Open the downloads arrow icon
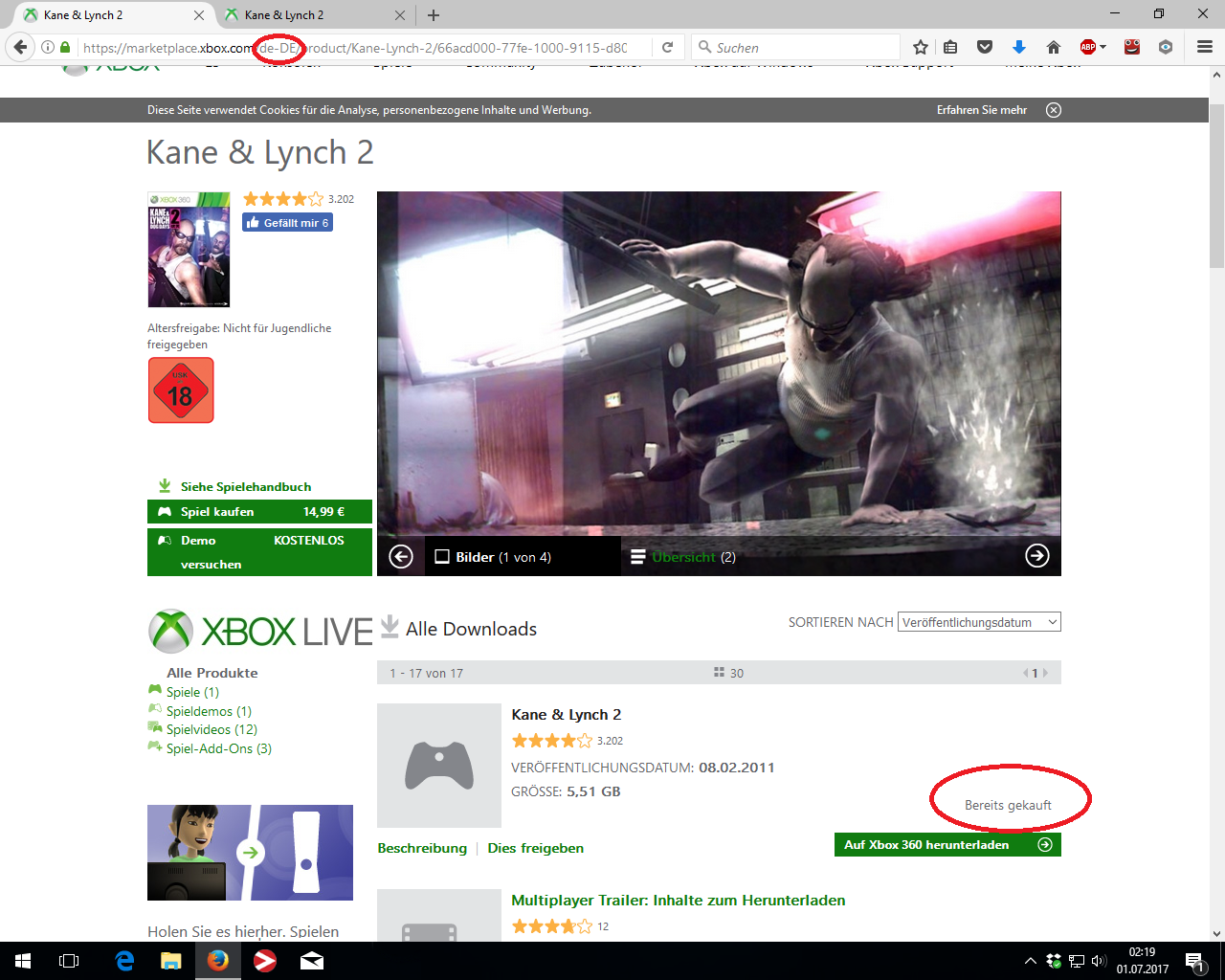The height and width of the screenshot is (980, 1225). [x=1018, y=47]
